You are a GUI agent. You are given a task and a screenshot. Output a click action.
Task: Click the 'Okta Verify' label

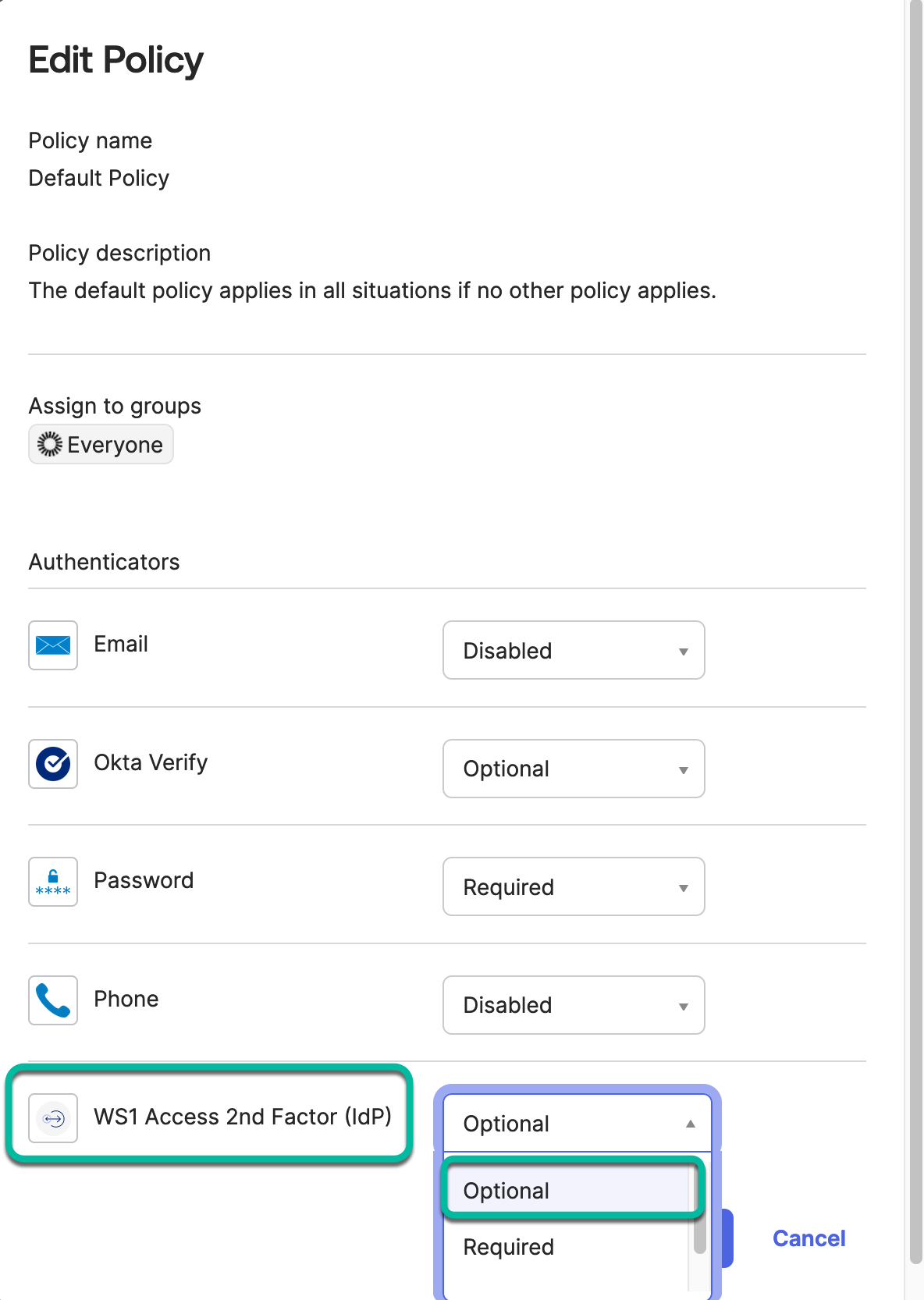(151, 762)
